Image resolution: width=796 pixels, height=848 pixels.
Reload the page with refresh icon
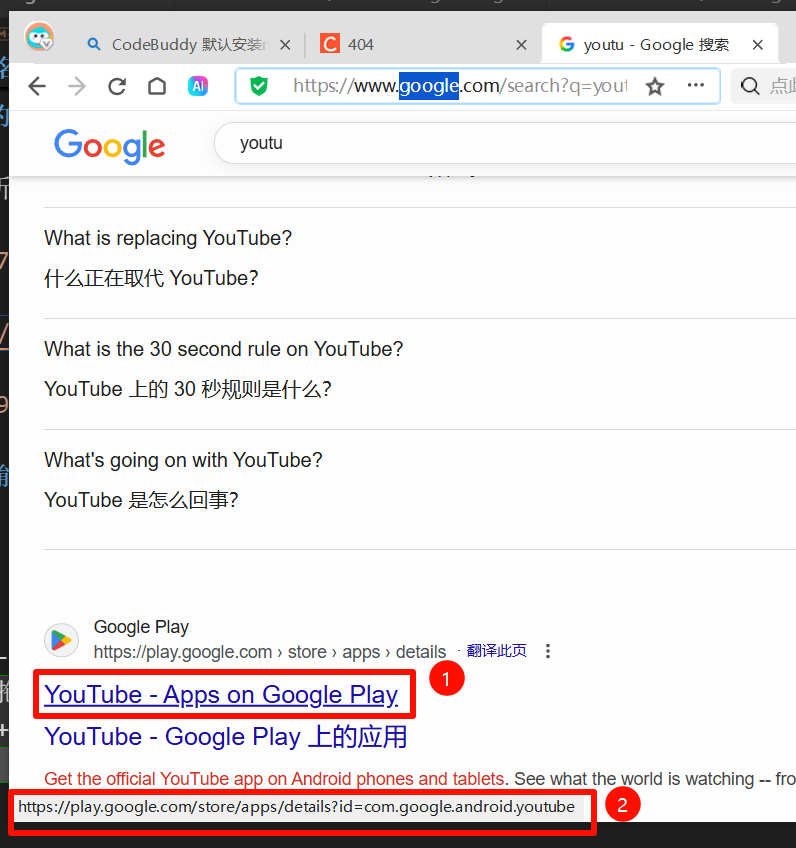tap(117, 86)
